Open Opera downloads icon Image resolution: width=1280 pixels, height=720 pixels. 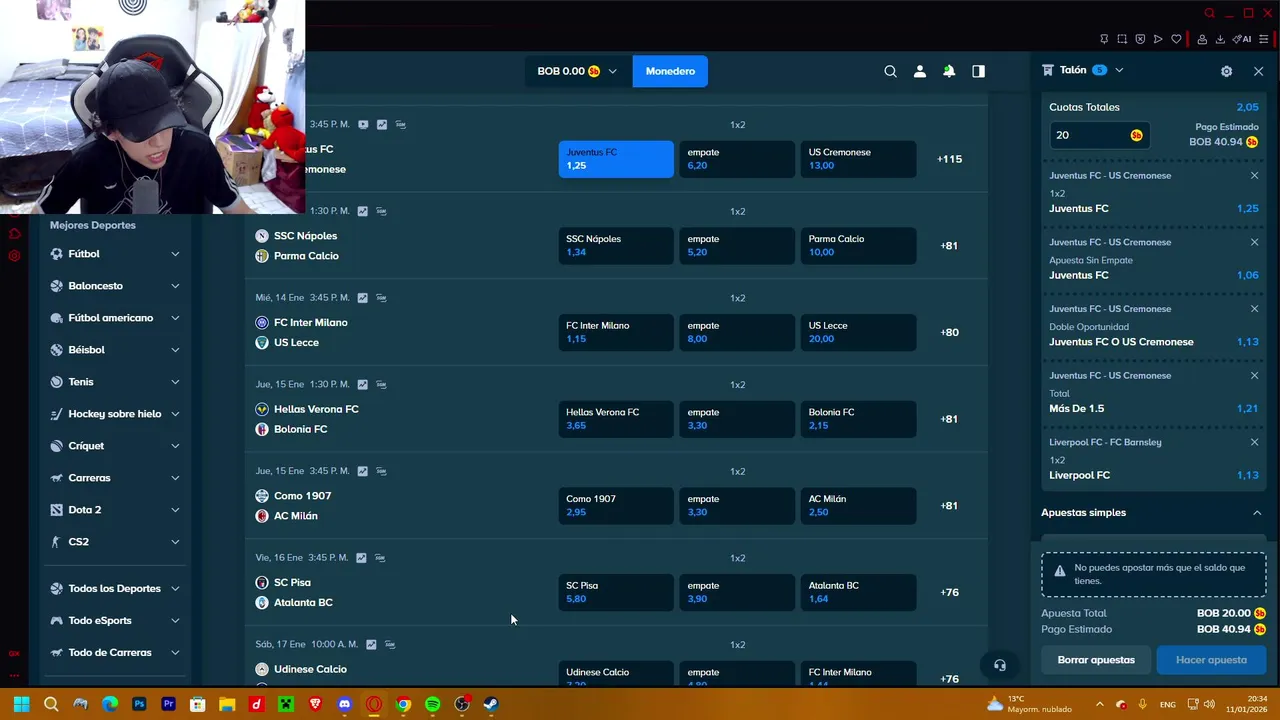point(1220,39)
